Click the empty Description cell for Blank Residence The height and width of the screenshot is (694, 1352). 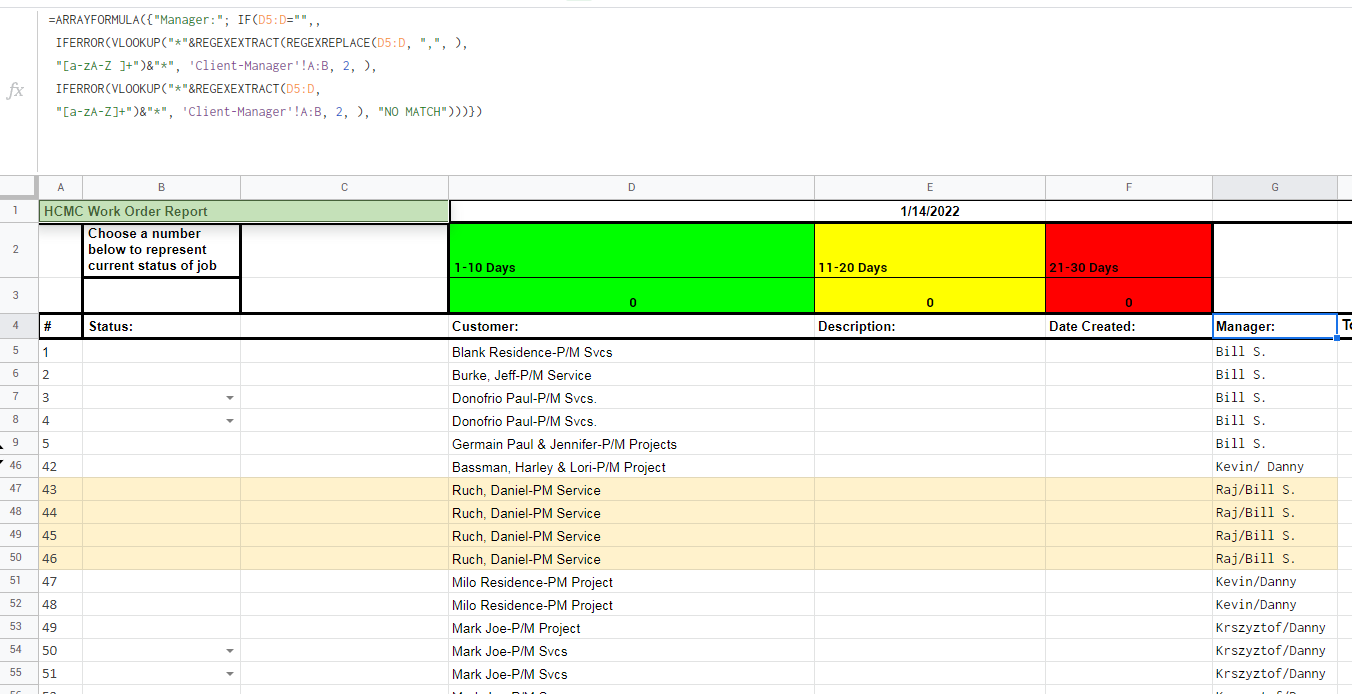[x=930, y=352]
